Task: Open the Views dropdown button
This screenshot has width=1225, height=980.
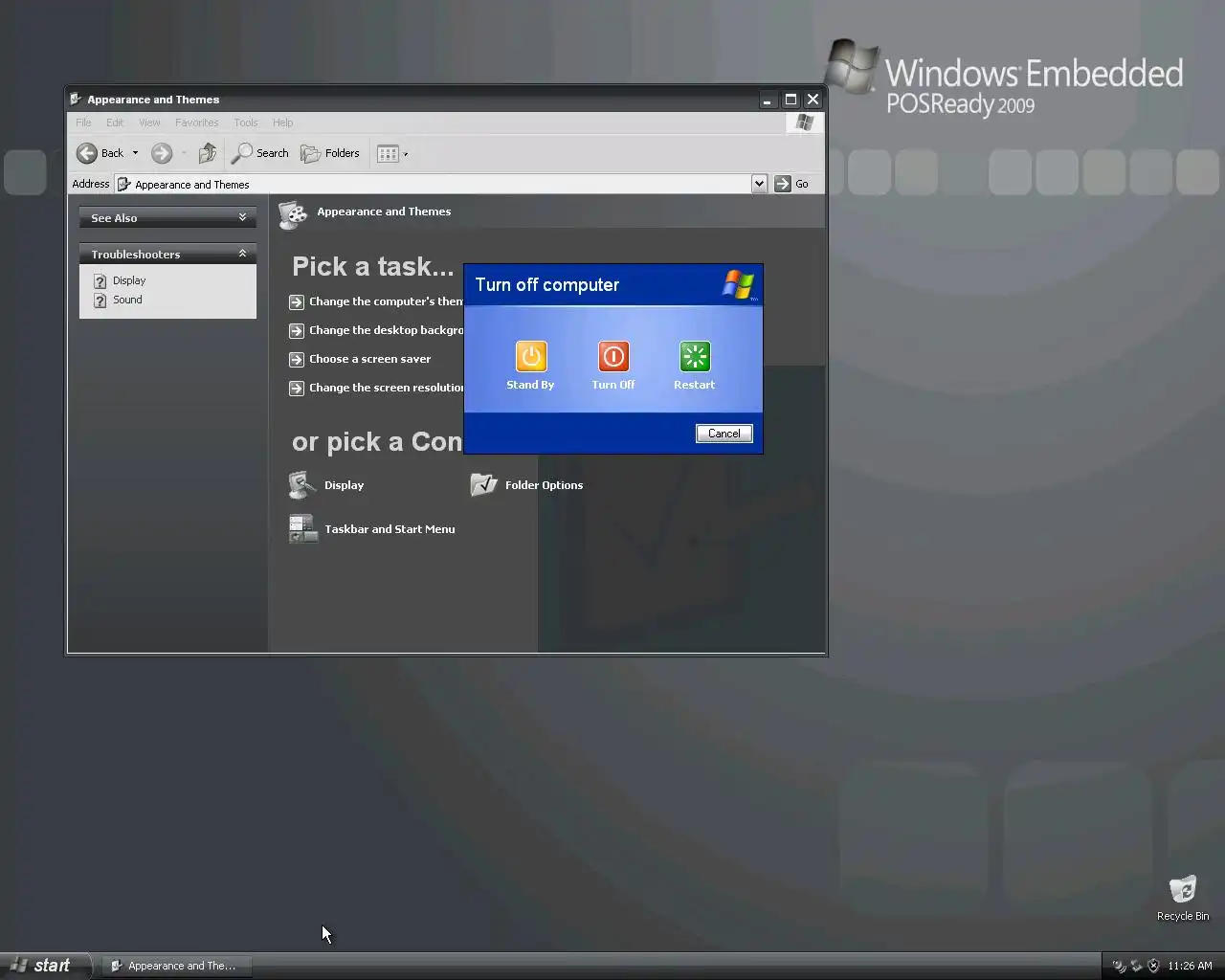Action: pyautogui.click(x=392, y=153)
